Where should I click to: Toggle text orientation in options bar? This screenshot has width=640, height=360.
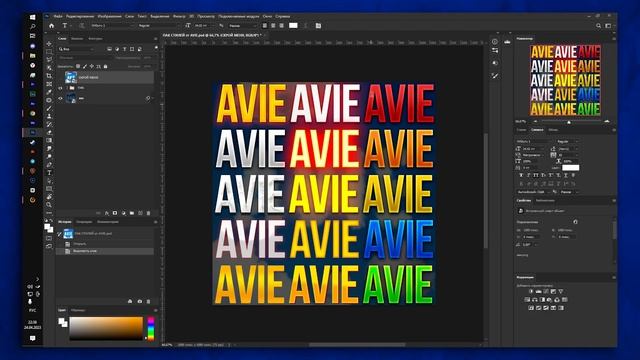click(81, 26)
